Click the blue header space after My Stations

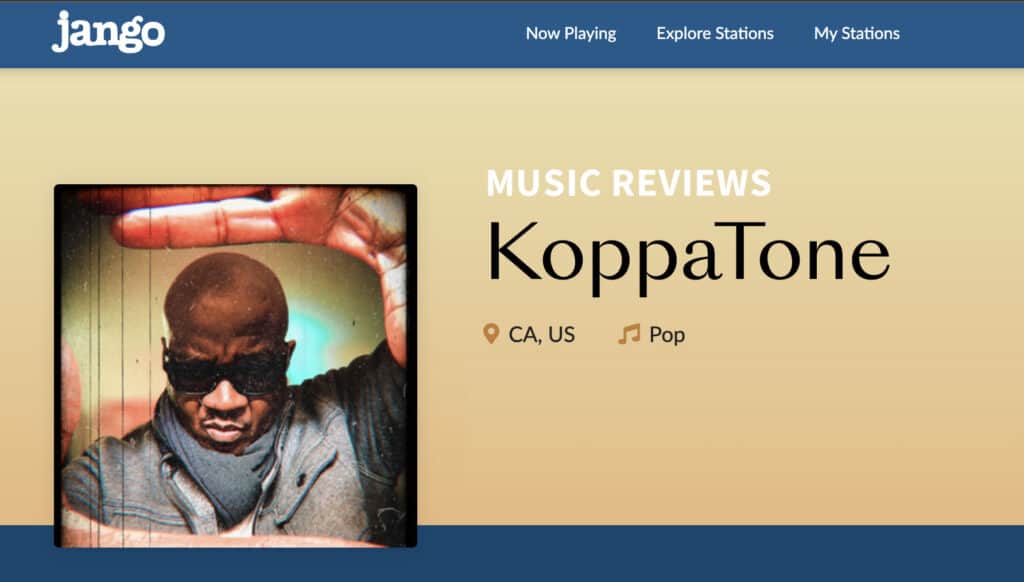pyautogui.click(x=962, y=34)
